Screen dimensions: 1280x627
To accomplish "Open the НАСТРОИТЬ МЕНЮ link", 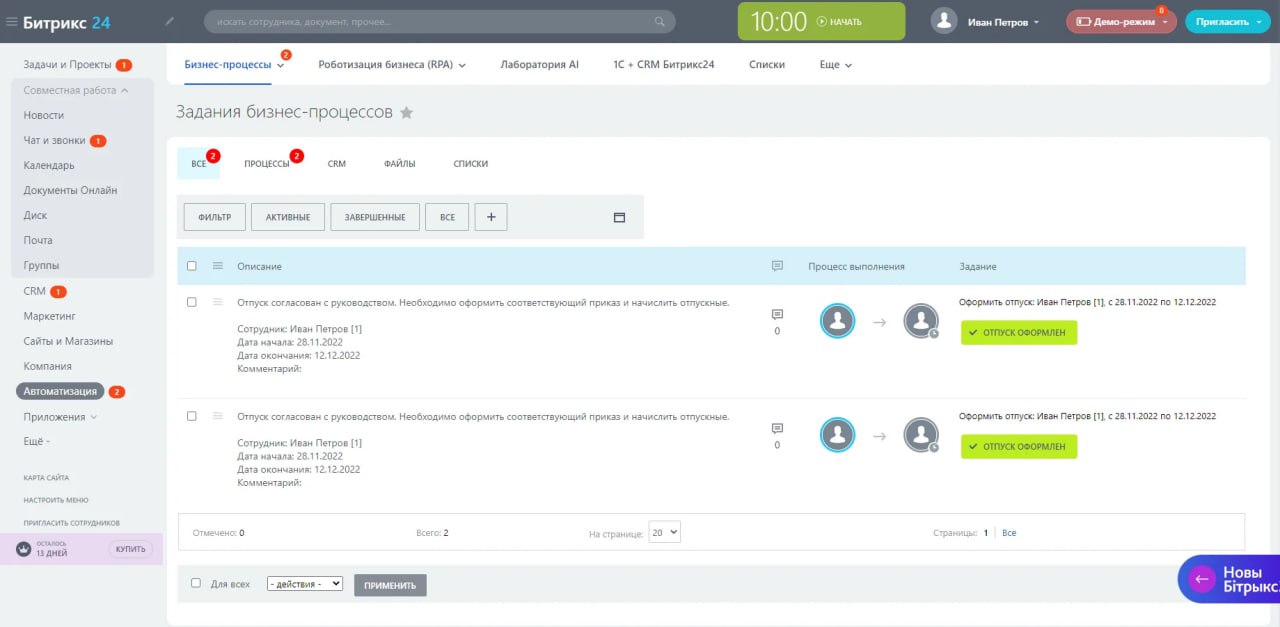I will (x=56, y=500).
